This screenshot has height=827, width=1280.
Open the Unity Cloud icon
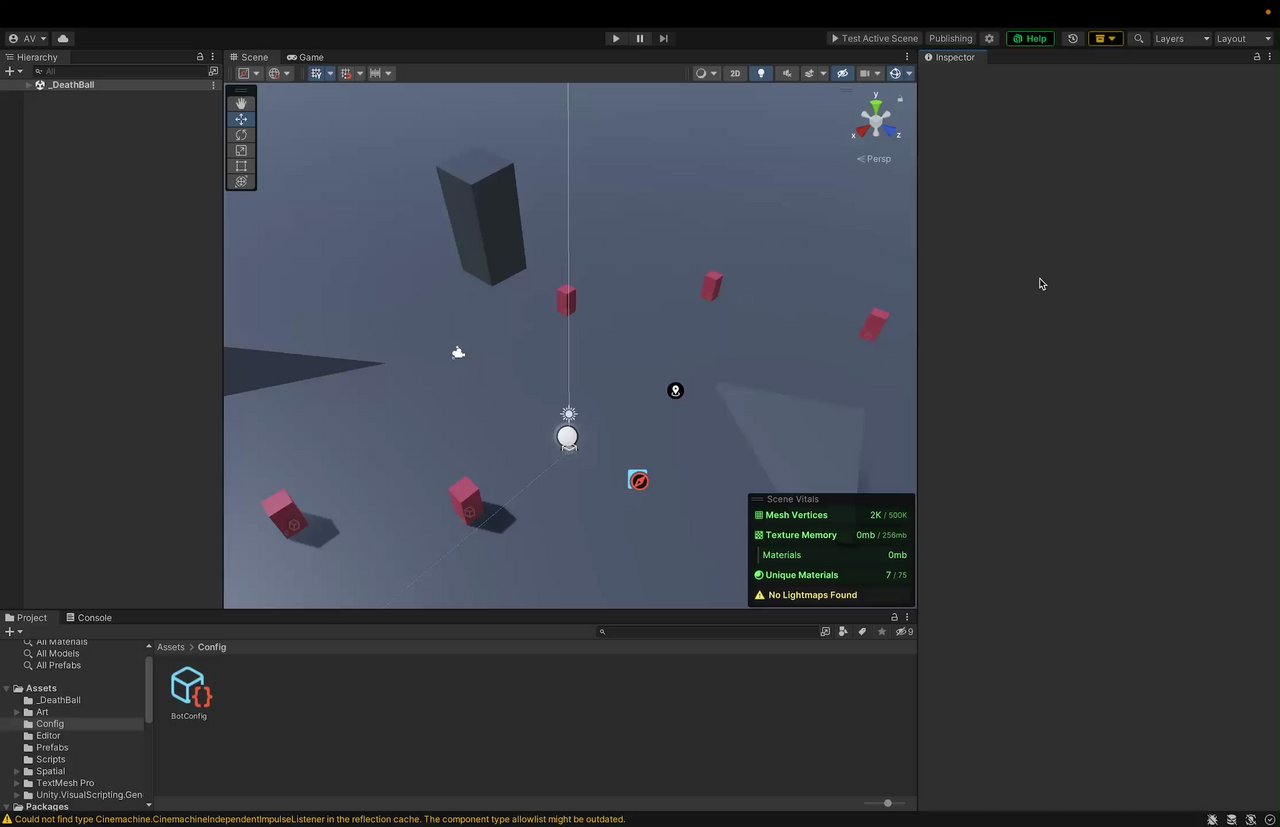63,39
